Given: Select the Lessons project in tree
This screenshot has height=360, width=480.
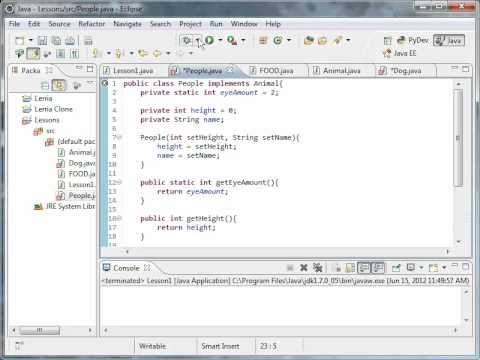Looking at the screenshot, I should point(47,120).
